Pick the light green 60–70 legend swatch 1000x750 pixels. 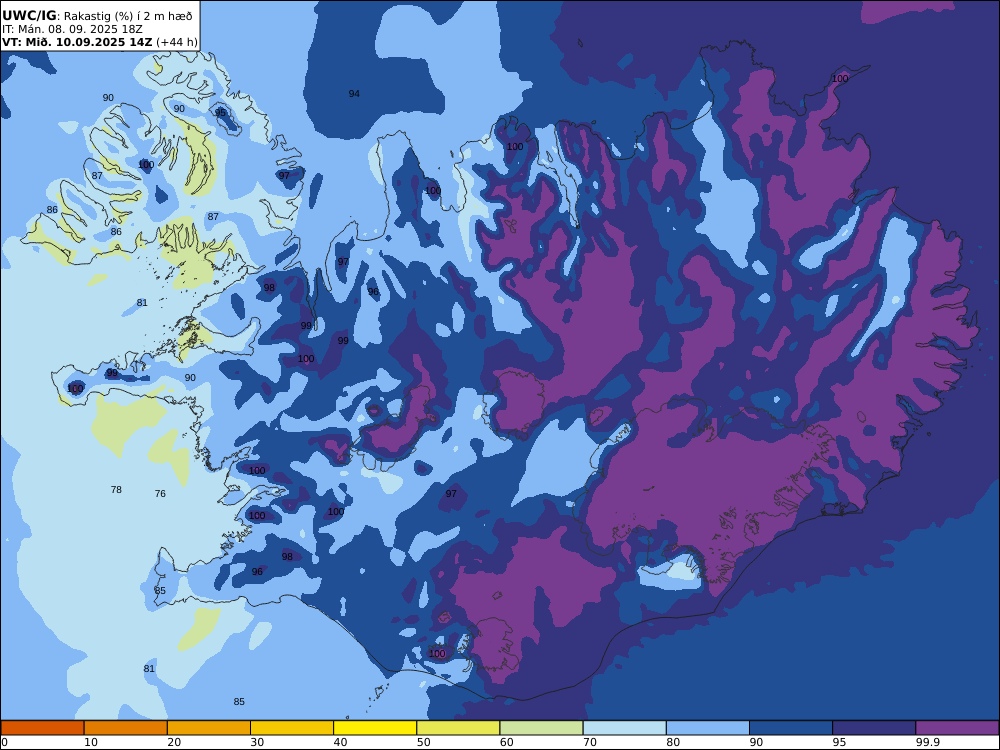541,728
